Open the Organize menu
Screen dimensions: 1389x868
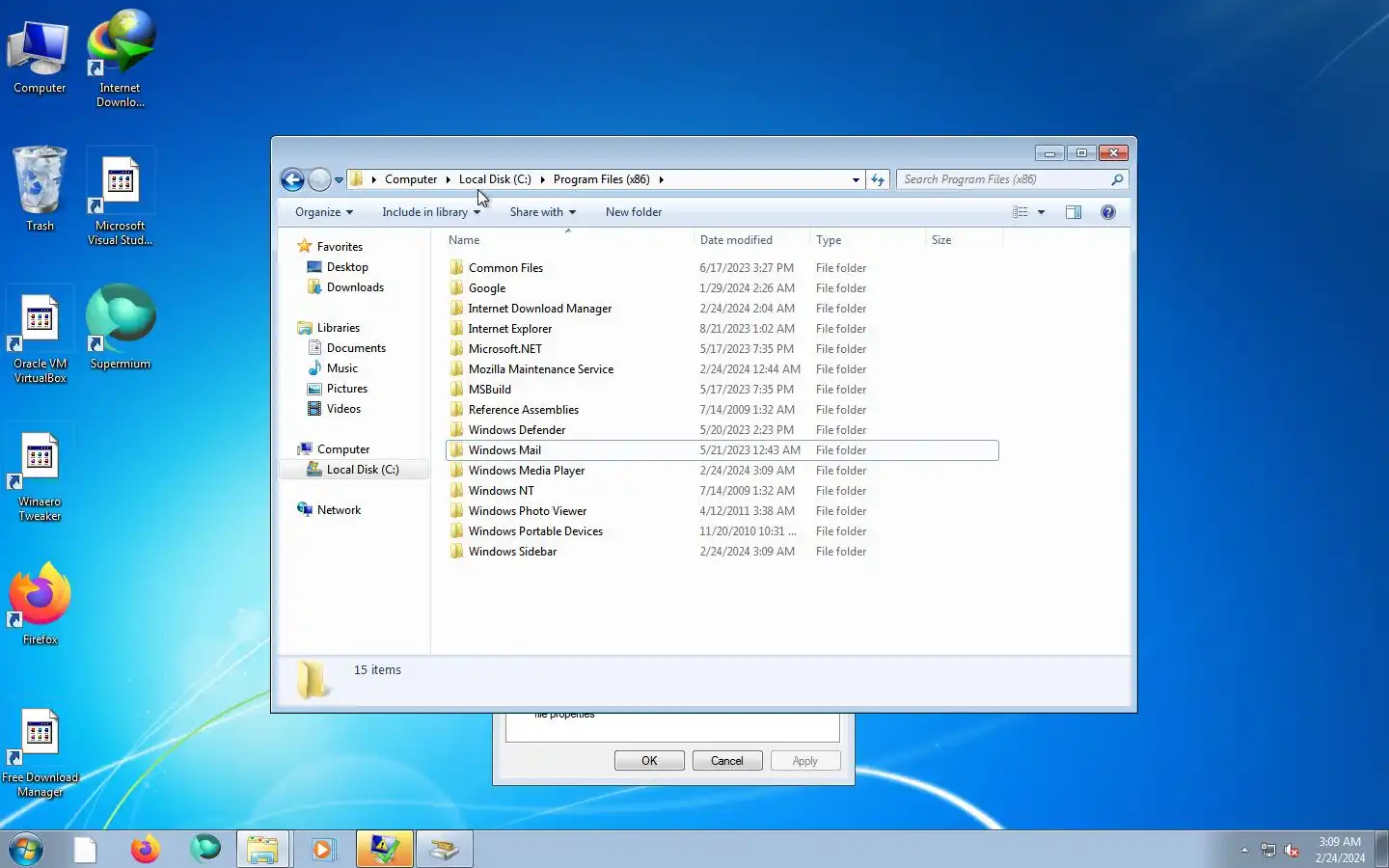(x=324, y=212)
